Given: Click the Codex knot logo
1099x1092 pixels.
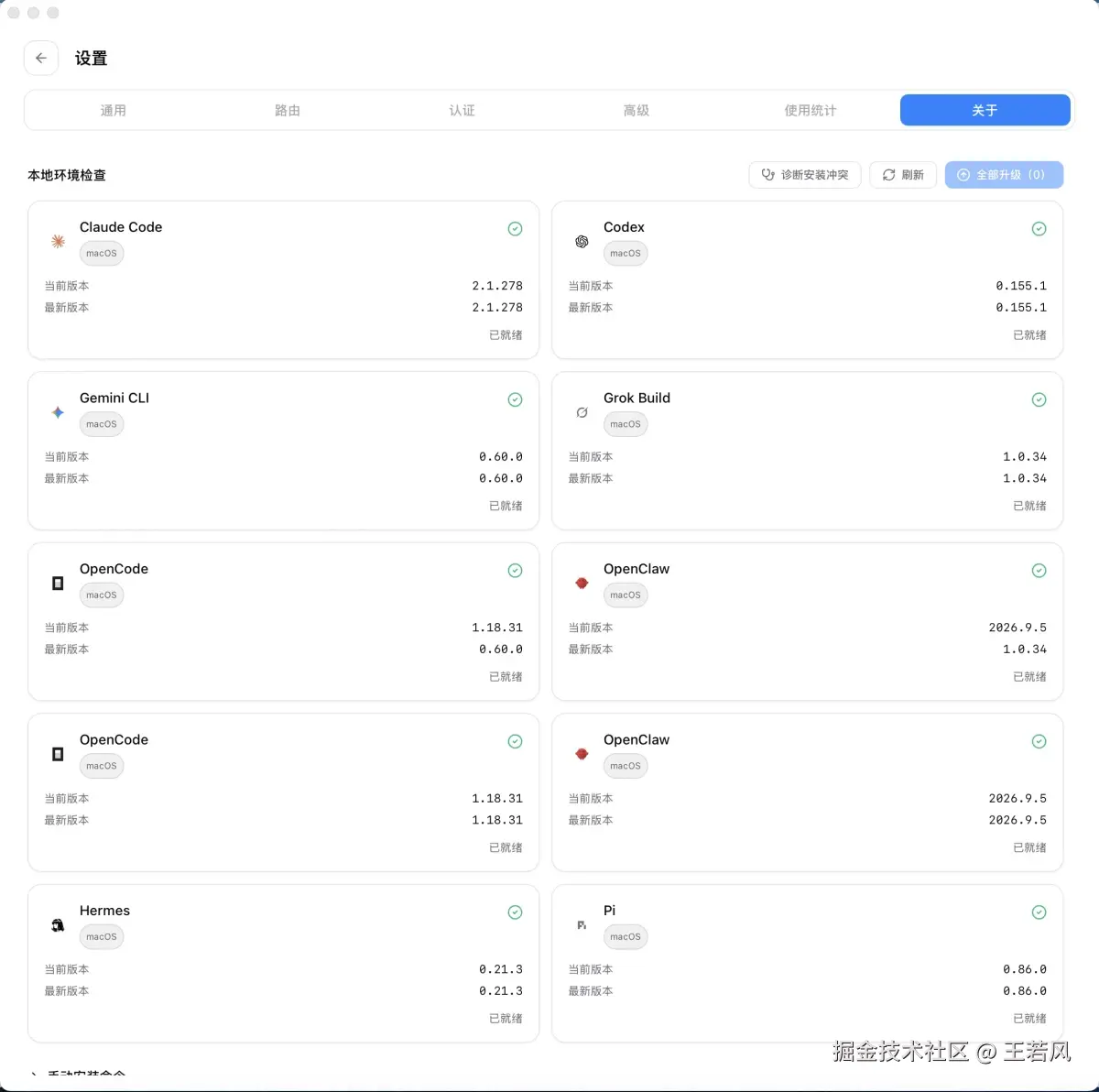Looking at the screenshot, I should tap(582, 242).
